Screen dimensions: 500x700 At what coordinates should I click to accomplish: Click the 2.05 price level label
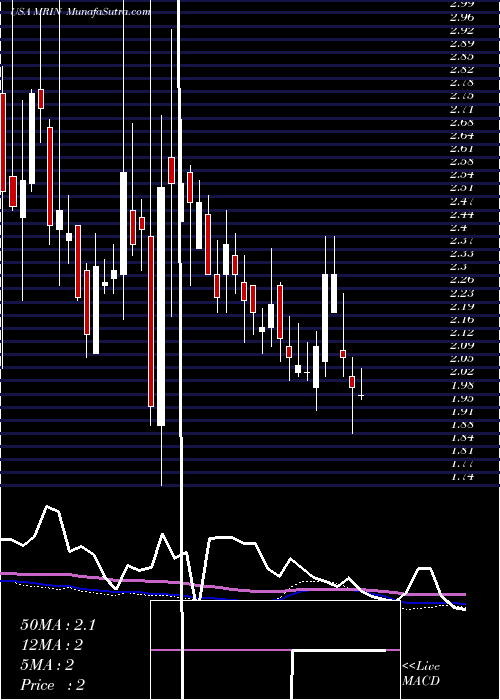point(462,358)
